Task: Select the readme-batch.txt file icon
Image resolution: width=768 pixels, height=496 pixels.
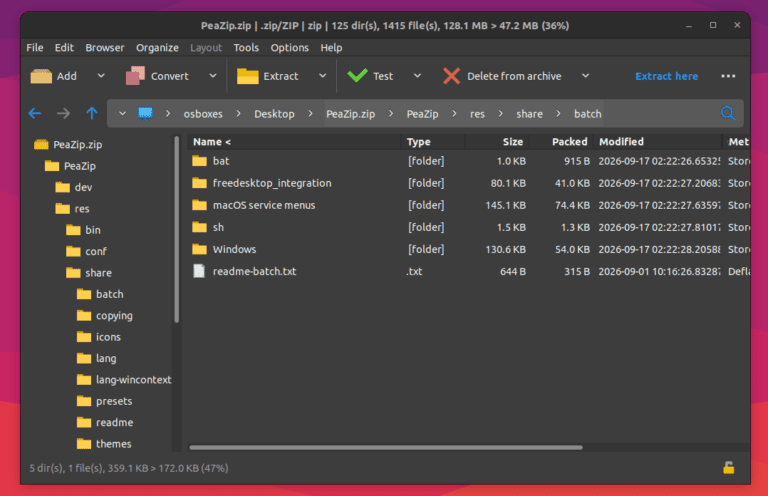Action: 199,271
